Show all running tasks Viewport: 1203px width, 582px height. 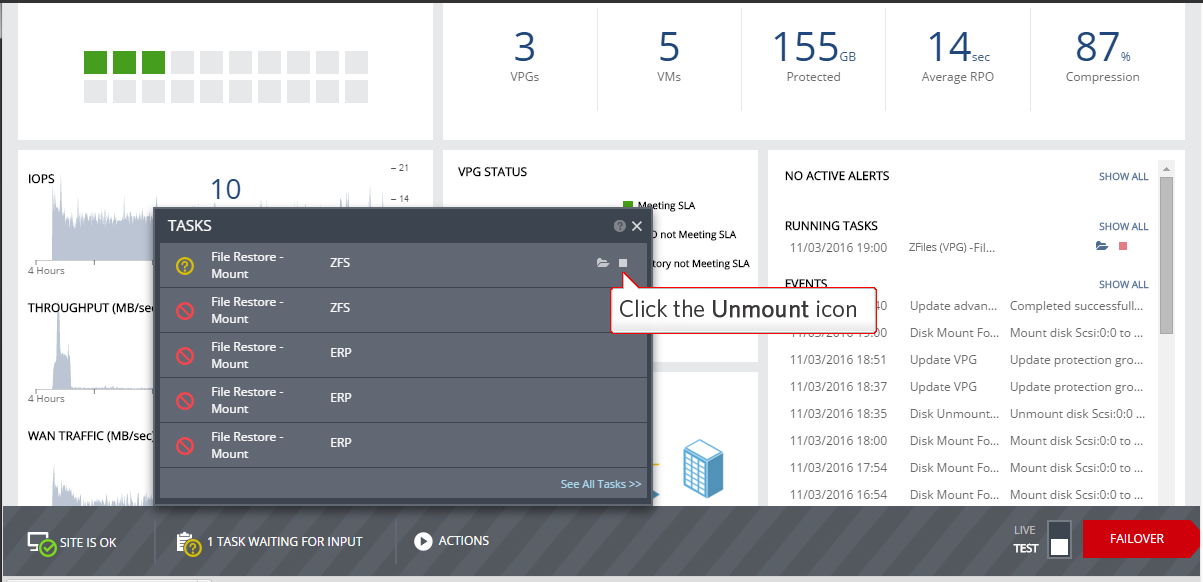(x=1123, y=227)
